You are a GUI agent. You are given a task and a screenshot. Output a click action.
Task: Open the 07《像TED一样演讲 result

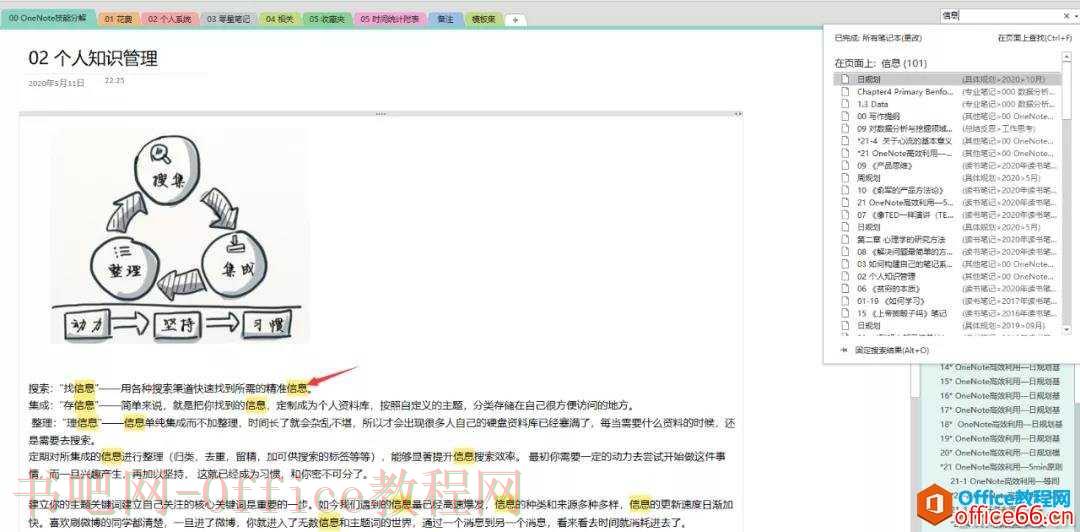point(948,215)
